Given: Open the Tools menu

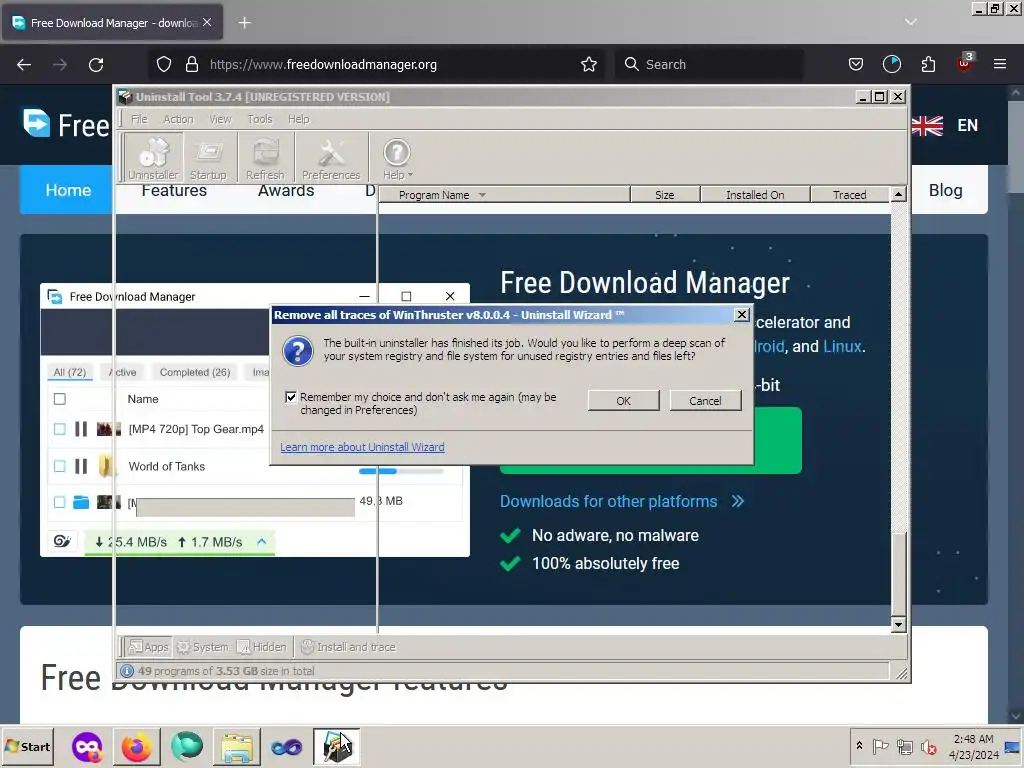Looking at the screenshot, I should 259,119.
